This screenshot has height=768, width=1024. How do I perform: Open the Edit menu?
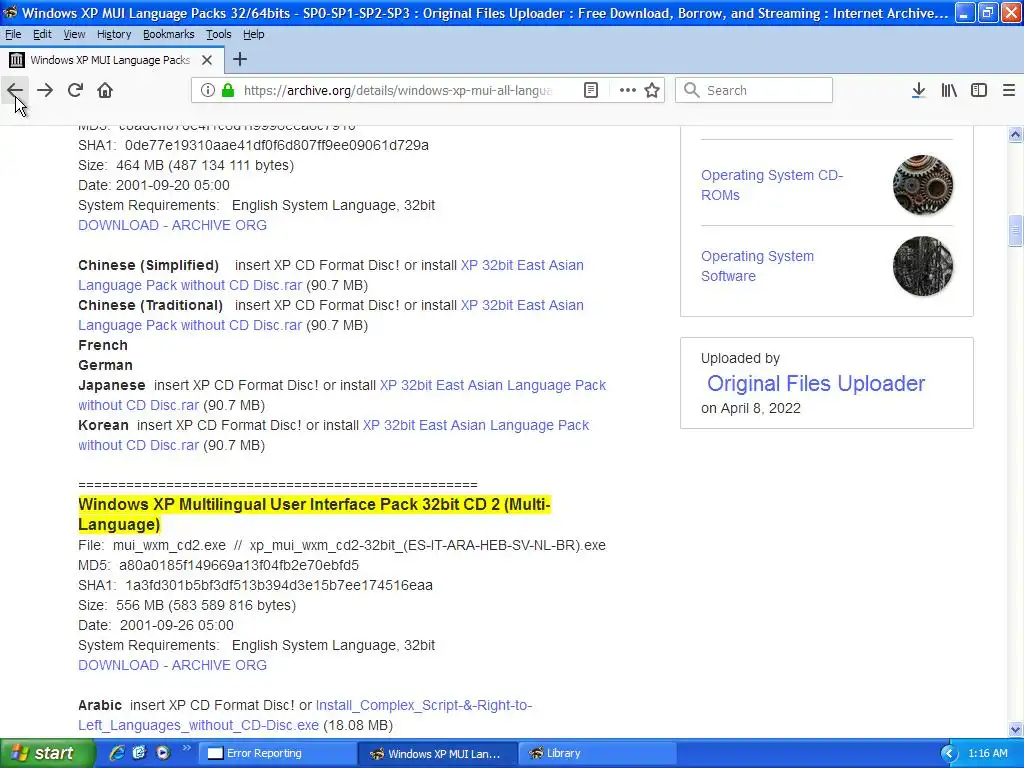click(x=42, y=34)
